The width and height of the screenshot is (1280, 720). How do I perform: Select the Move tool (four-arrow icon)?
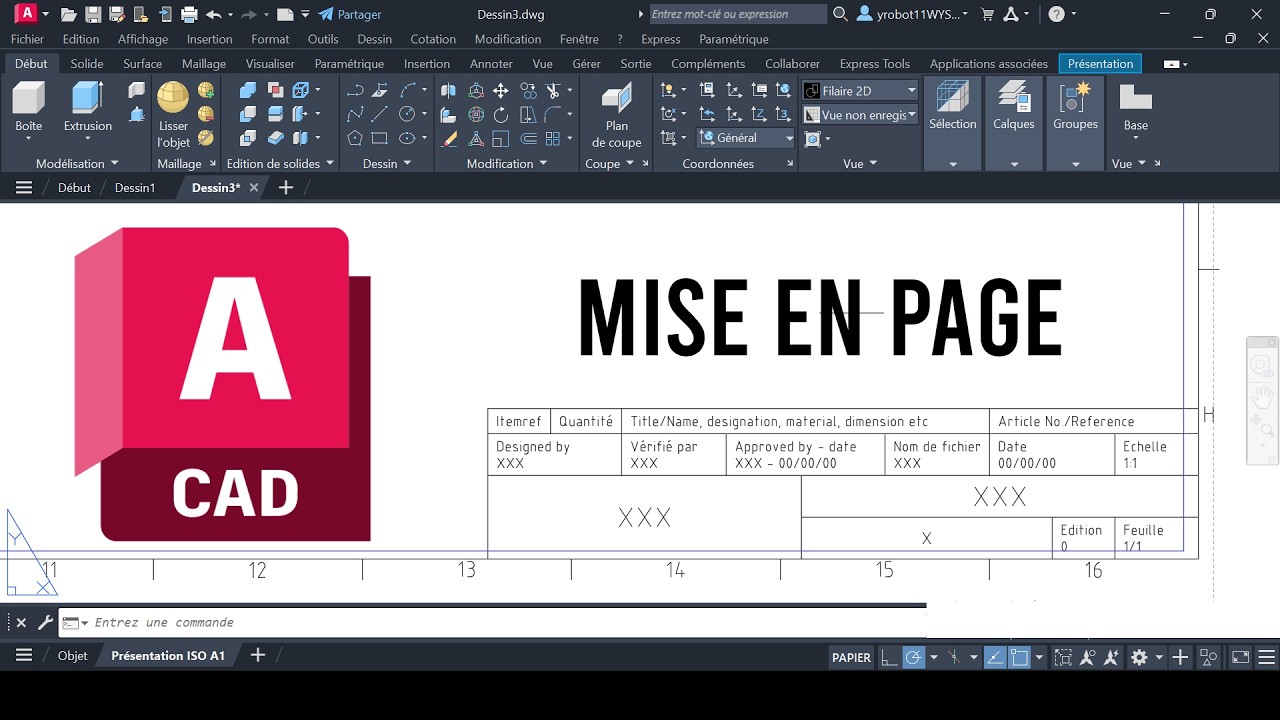point(501,90)
